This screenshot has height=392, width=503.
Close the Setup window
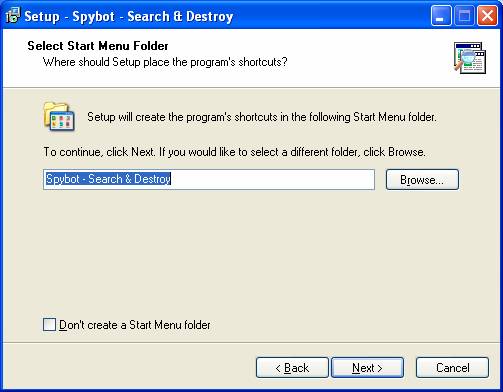coord(487,16)
